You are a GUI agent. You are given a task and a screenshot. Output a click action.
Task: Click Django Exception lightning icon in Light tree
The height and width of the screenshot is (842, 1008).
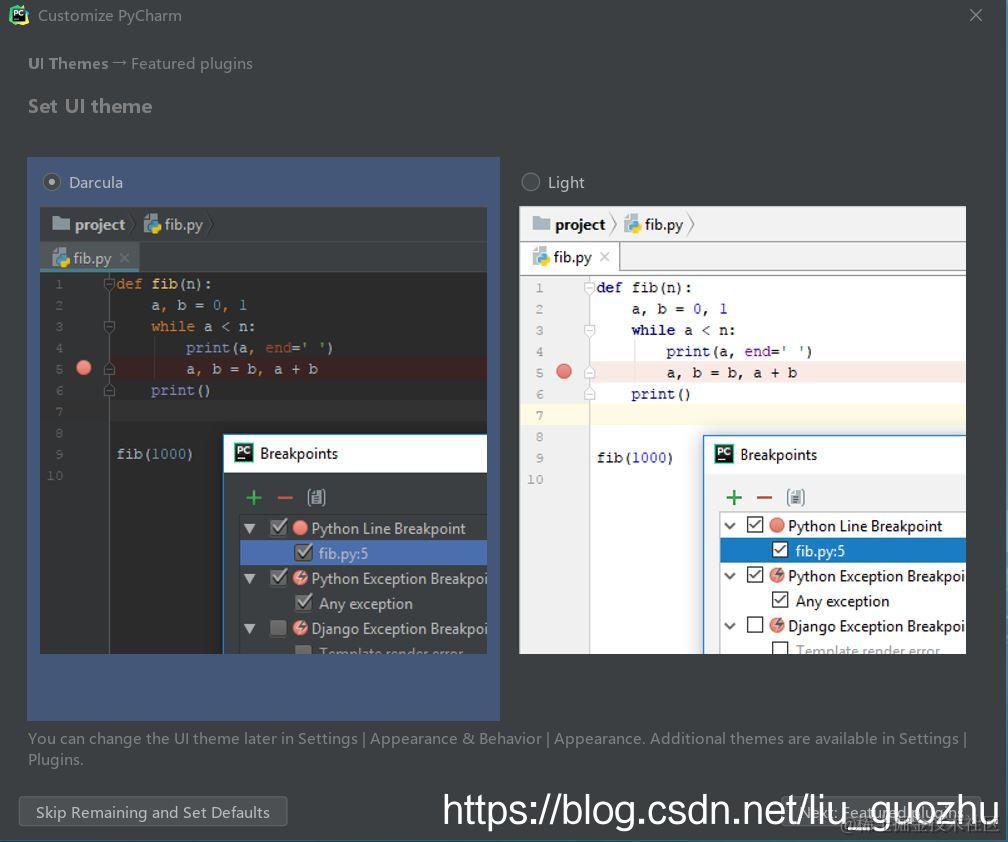pyautogui.click(x=777, y=625)
